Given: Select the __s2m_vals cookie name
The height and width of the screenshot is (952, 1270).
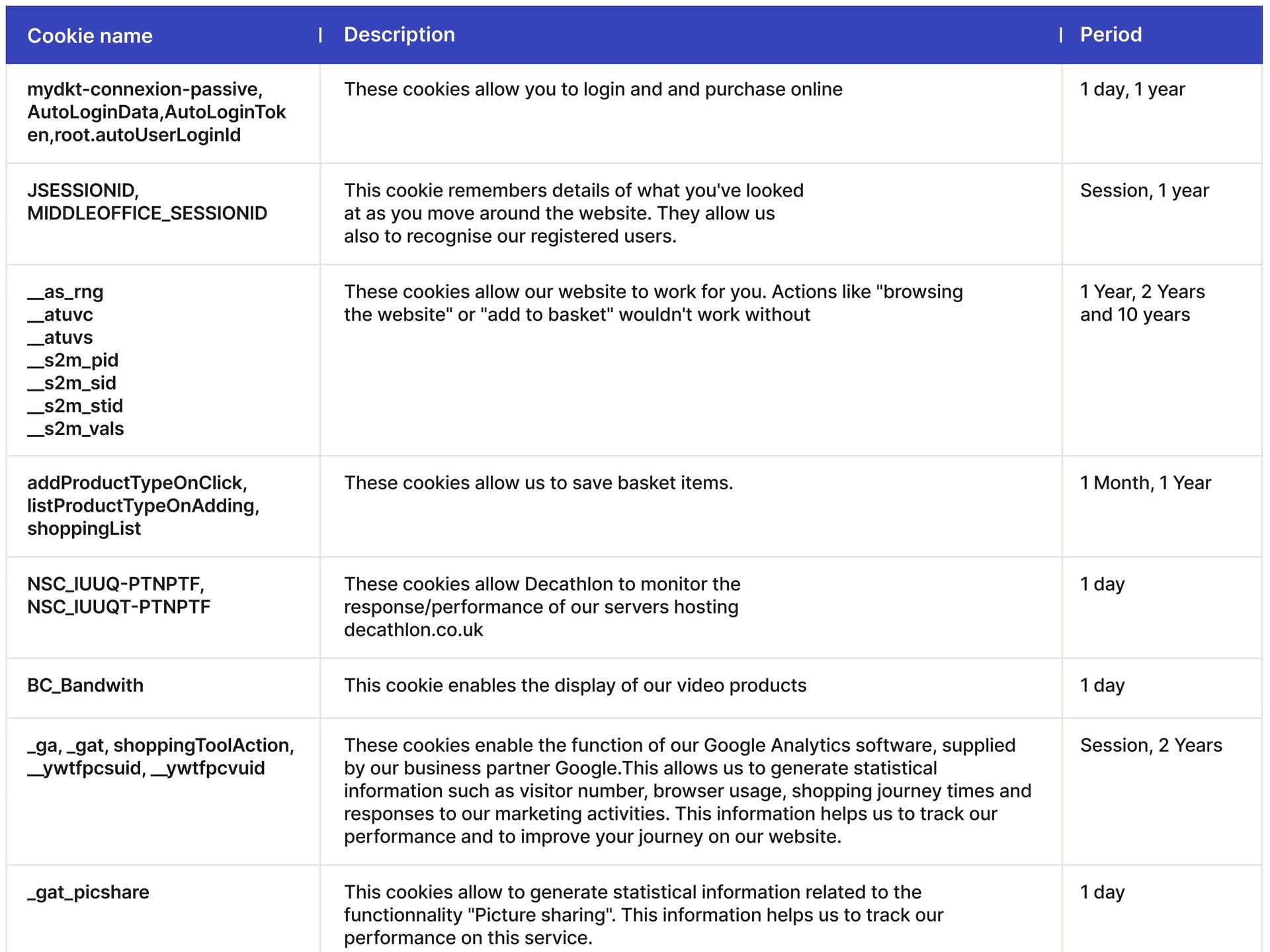Looking at the screenshot, I should [75, 428].
